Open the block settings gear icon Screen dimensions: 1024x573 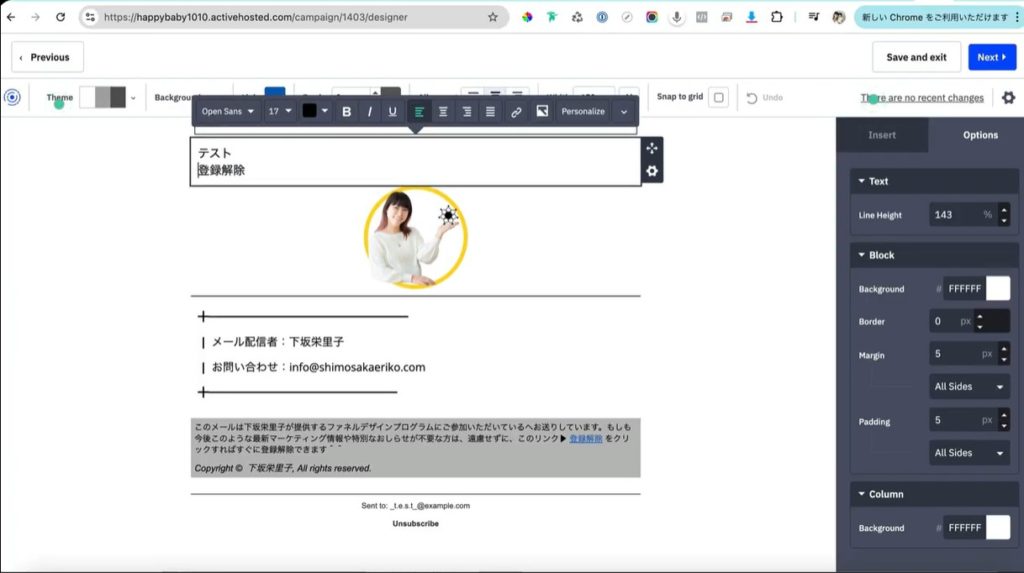tap(652, 171)
